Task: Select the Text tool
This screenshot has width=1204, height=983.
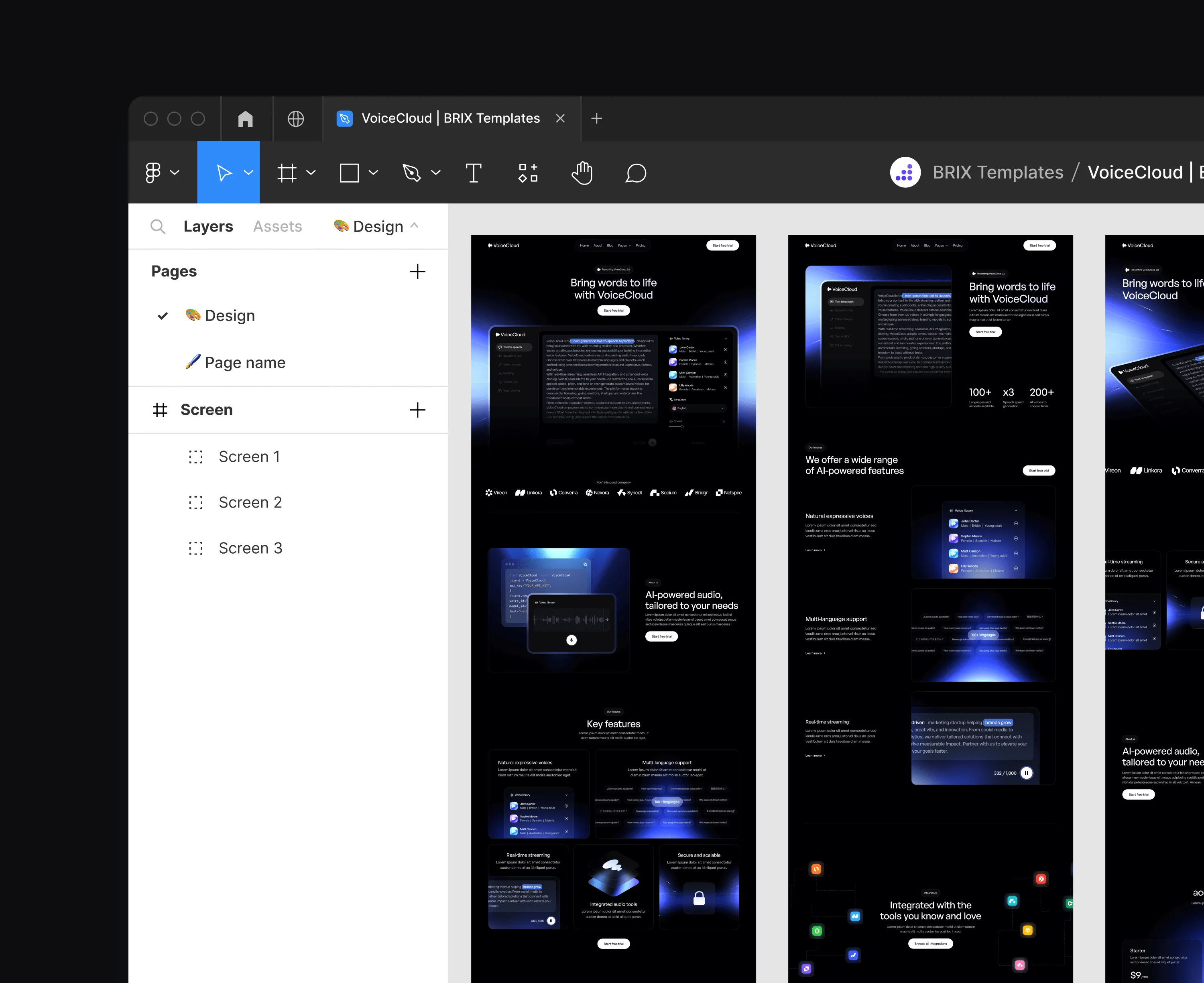Action: (x=474, y=173)
